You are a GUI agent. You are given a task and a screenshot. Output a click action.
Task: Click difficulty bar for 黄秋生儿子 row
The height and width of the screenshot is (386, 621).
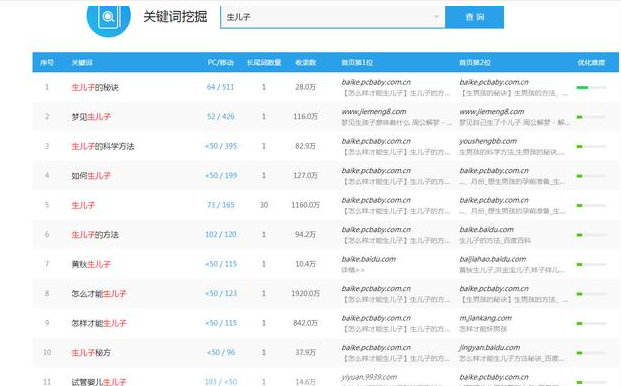pyautogui.click(x=591, y=264)
